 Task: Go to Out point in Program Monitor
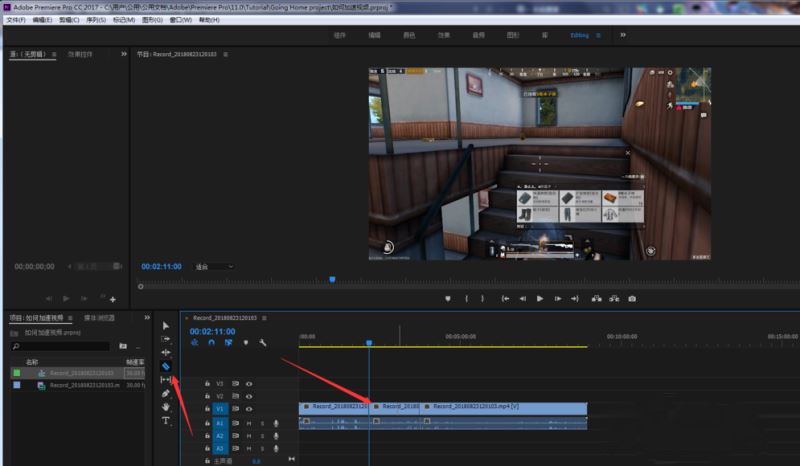point(575,299)
